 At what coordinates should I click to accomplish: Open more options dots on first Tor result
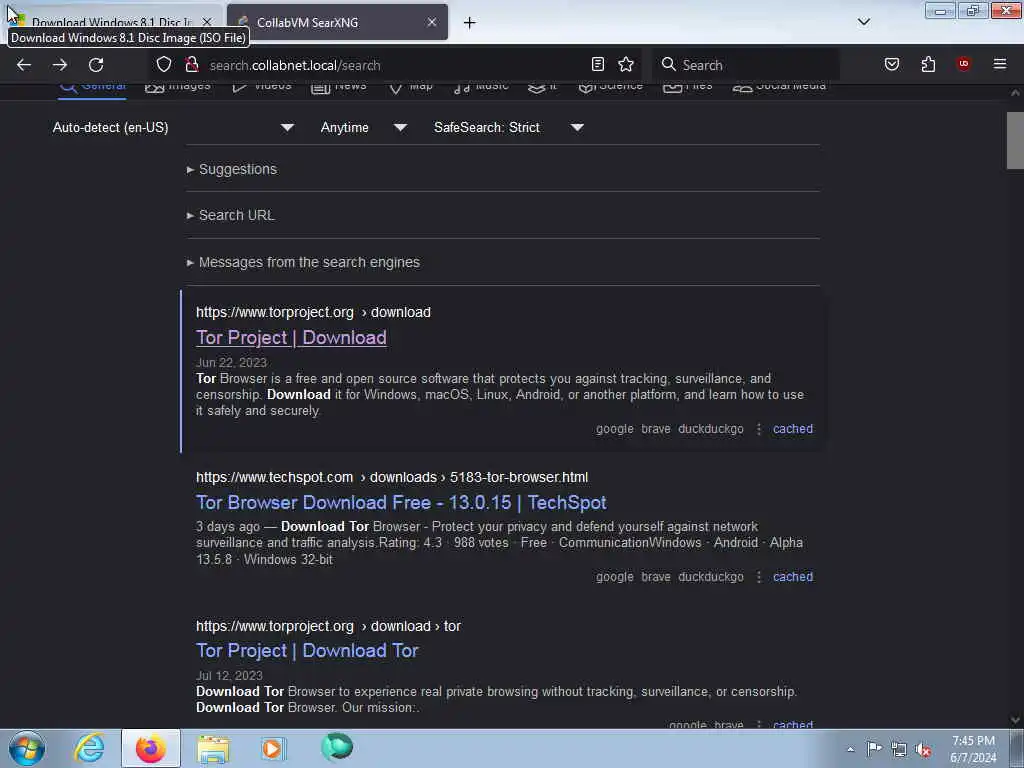759,429
